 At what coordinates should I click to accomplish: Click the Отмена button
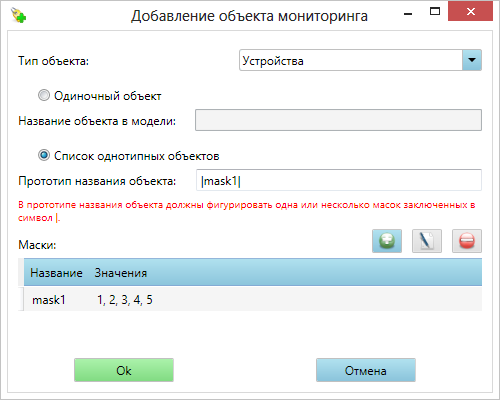pyautogui.click(x=366, y=370)
